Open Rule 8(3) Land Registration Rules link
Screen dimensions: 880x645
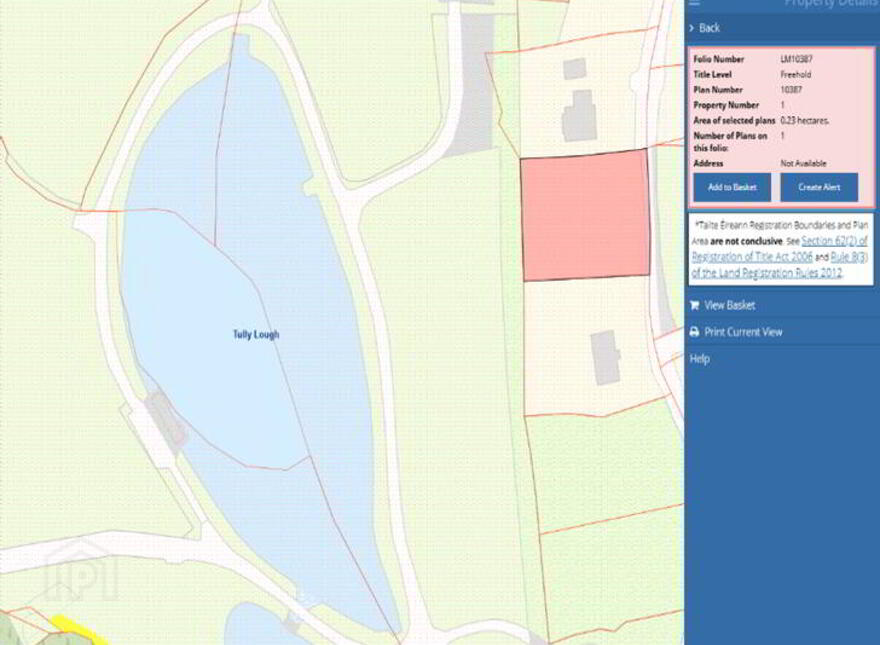coord(780,265)
